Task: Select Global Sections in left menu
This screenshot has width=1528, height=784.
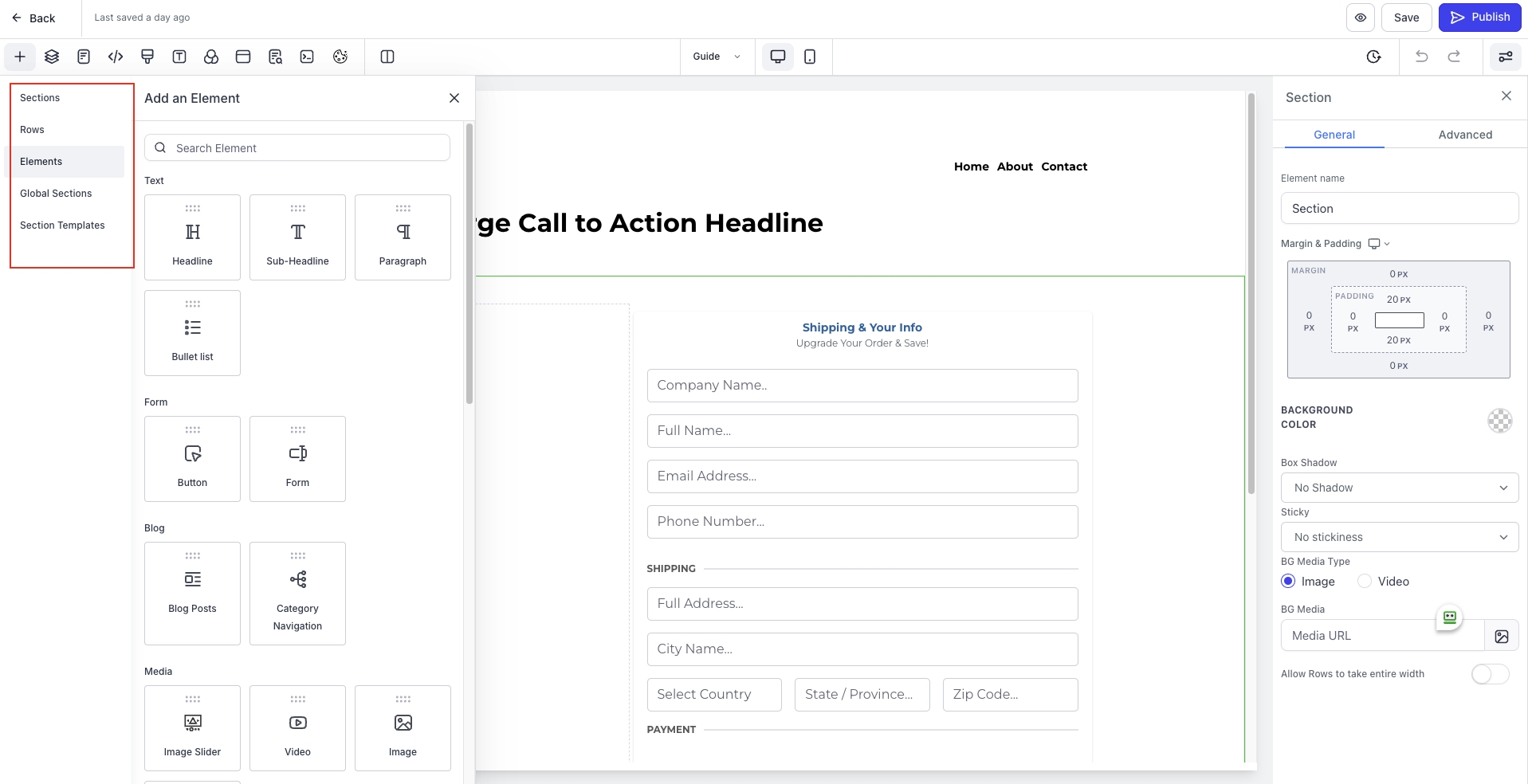Action: [56, 194]
